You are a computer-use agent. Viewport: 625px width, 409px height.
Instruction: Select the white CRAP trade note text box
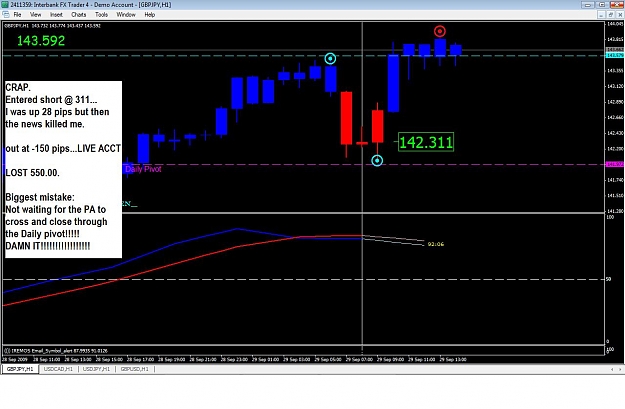63,169
